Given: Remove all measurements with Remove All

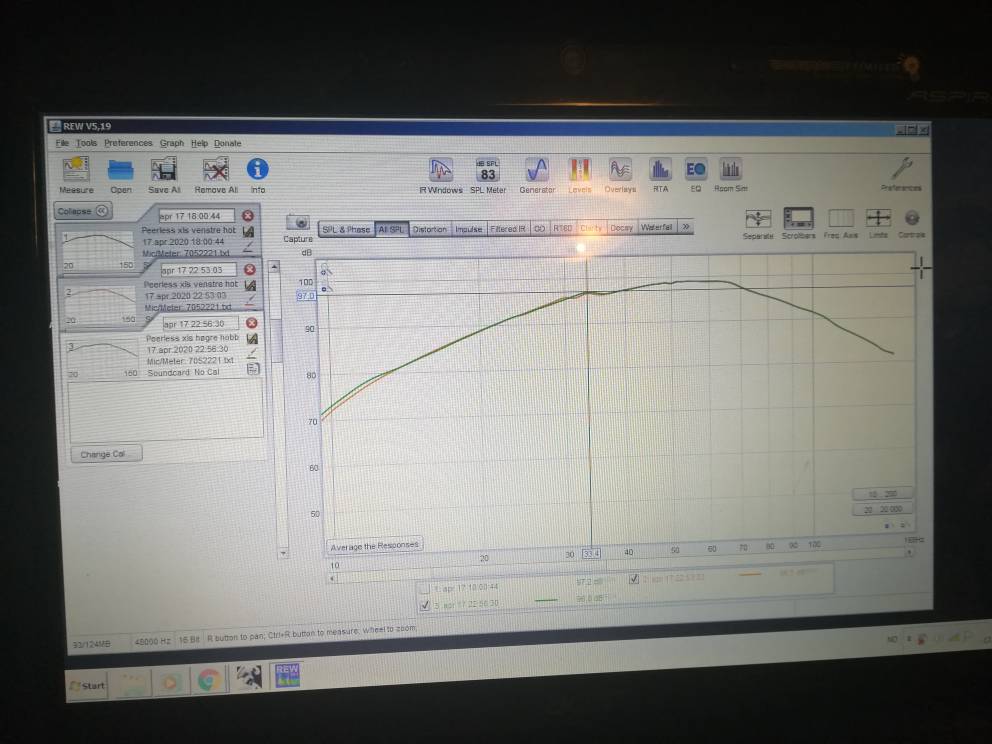Looking at the screenshot, I should click(x=216, y=175).
